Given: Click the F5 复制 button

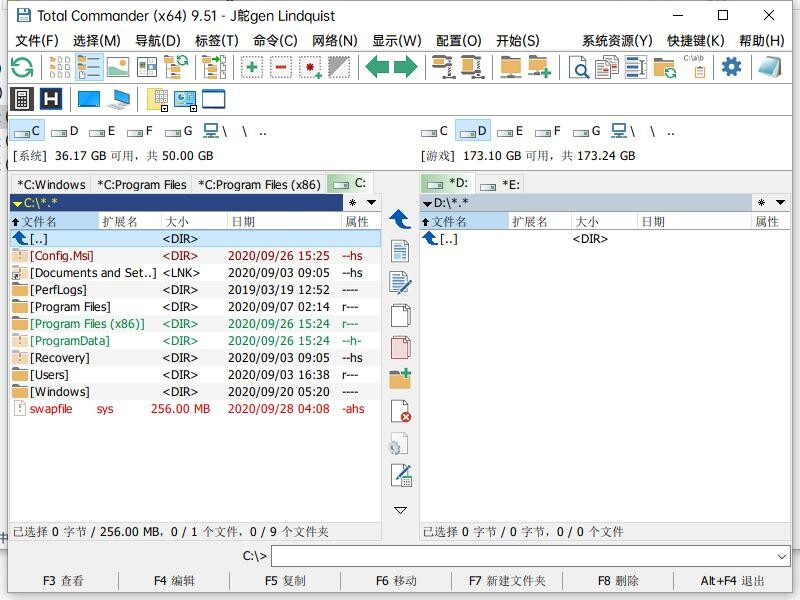Looking at the screenshot, I should (x=285, y=581).
